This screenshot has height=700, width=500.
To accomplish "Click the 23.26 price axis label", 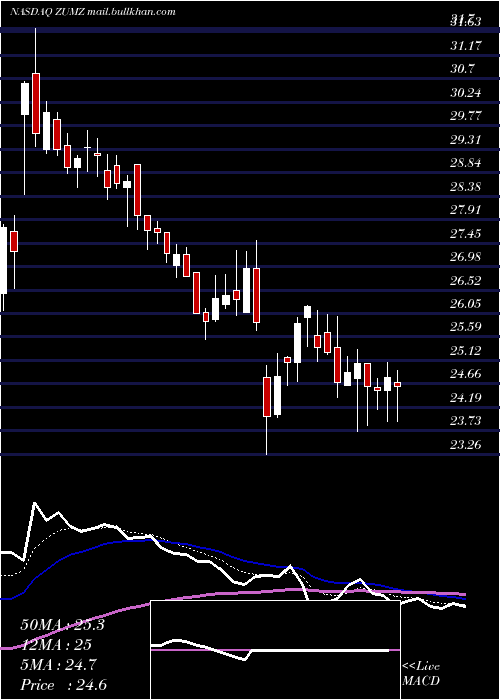I will pos(466,445).
